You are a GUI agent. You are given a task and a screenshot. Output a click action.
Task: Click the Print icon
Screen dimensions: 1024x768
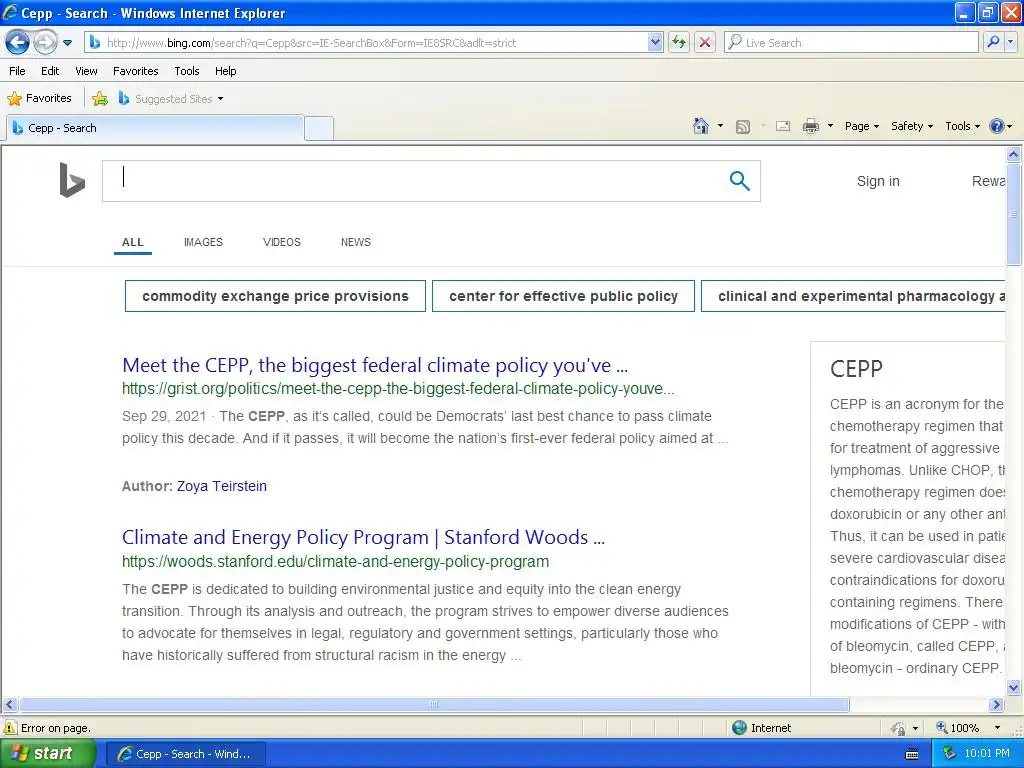pyautogui.click(x=810, y=126)
